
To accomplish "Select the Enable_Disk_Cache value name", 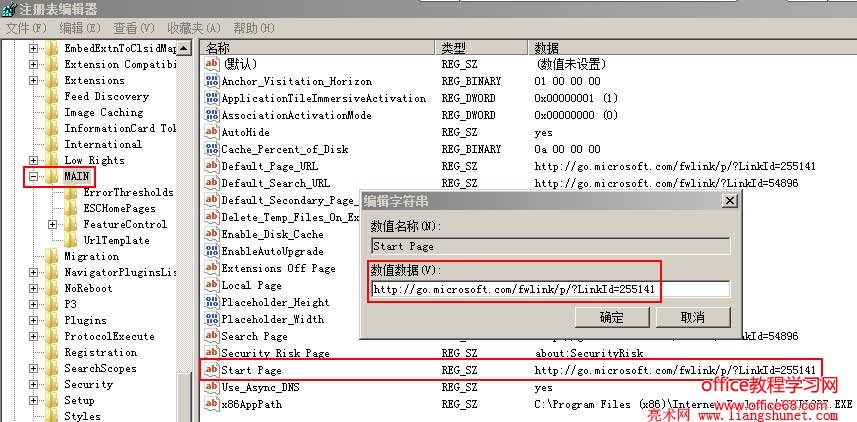I will click(x=272, y=234).
